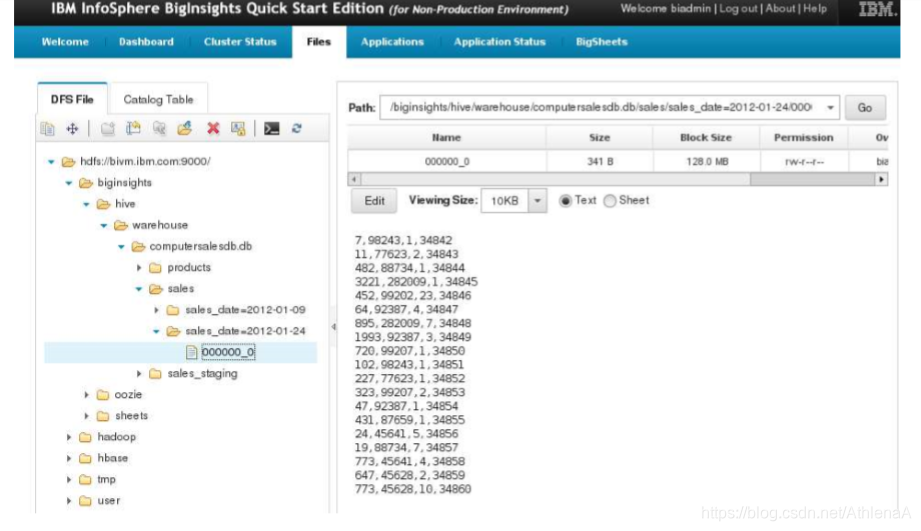Click the IBM logo
Image resolution: width=921 pixels, height=531 pixels.
(x=878, y=10)
